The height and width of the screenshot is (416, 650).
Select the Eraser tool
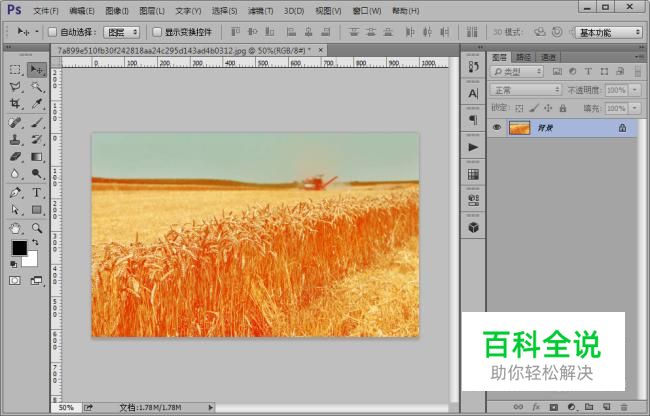click(x=15, y=157)
